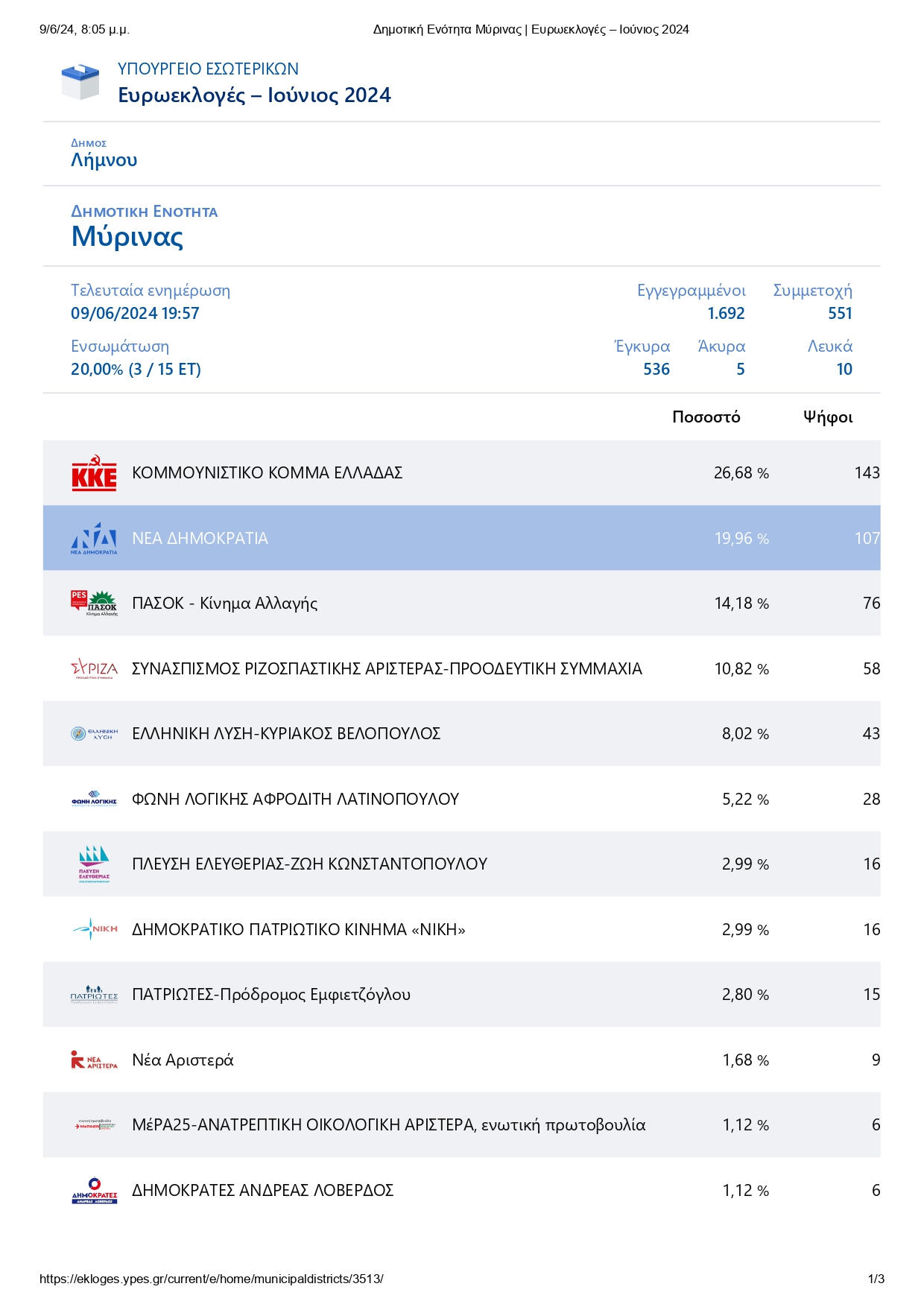Click the Πλεύση Ελευθερίας sailboat logo
The image size is (924, 1307).
pyautogui.click(x=94, y=864)
